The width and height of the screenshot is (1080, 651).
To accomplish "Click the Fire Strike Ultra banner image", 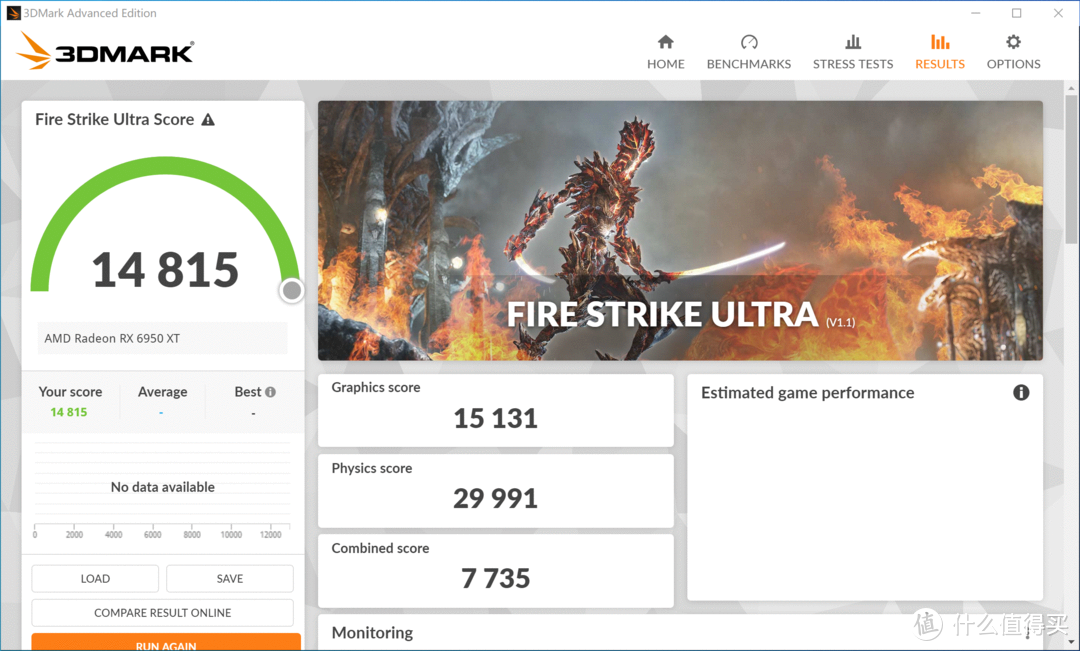I will [680, 230].
